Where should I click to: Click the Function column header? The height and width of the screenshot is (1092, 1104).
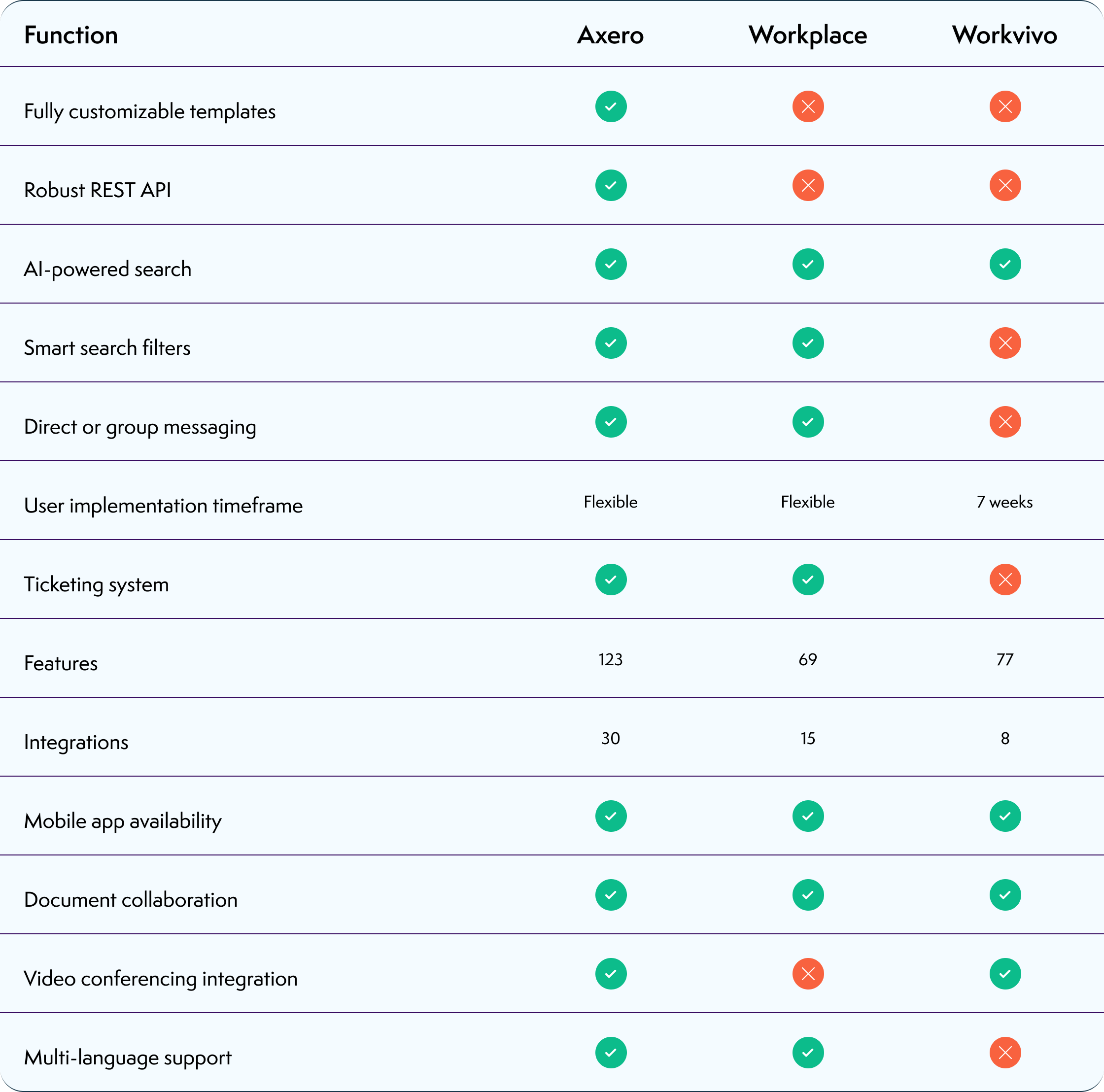[x=71, y=35]
